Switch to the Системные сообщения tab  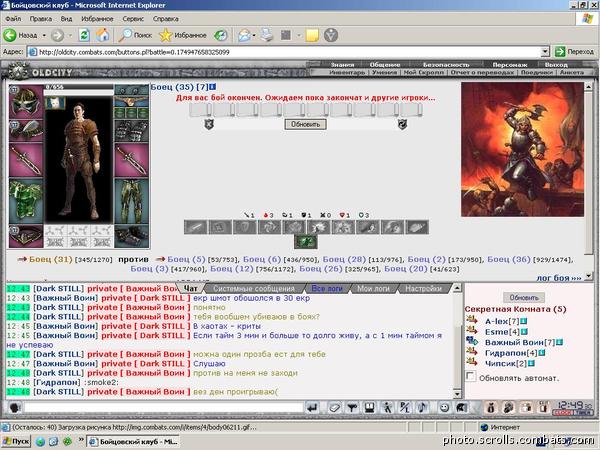(x=254, y=289)
